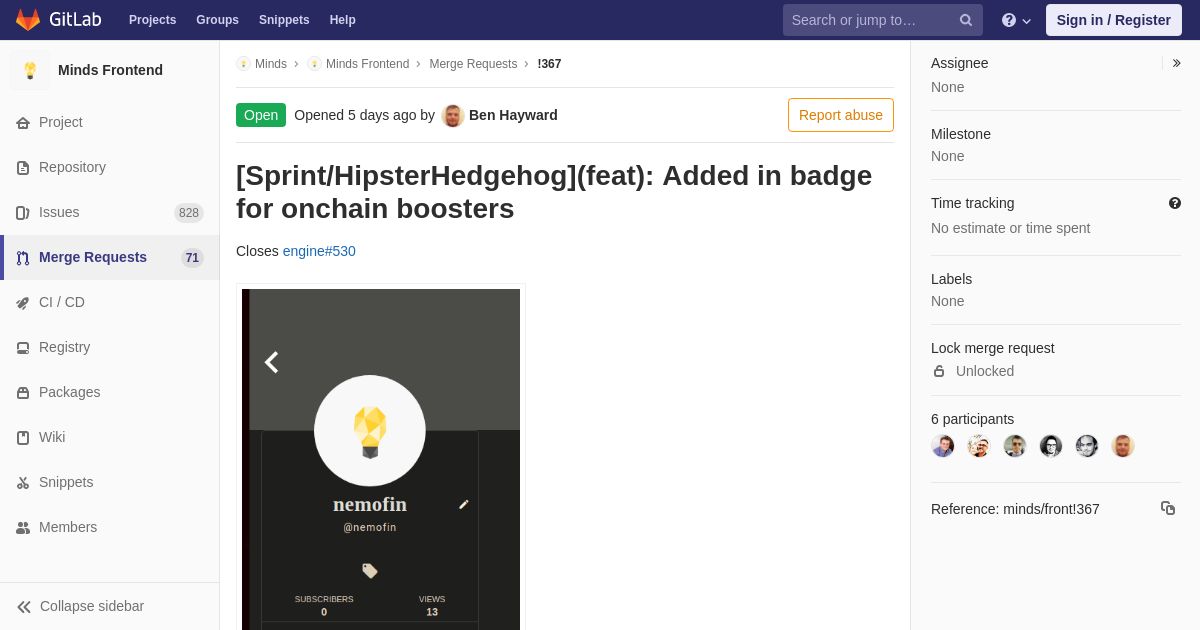
Task: Click the !367 breadcrumb item
Action: [x=549, y=64]
